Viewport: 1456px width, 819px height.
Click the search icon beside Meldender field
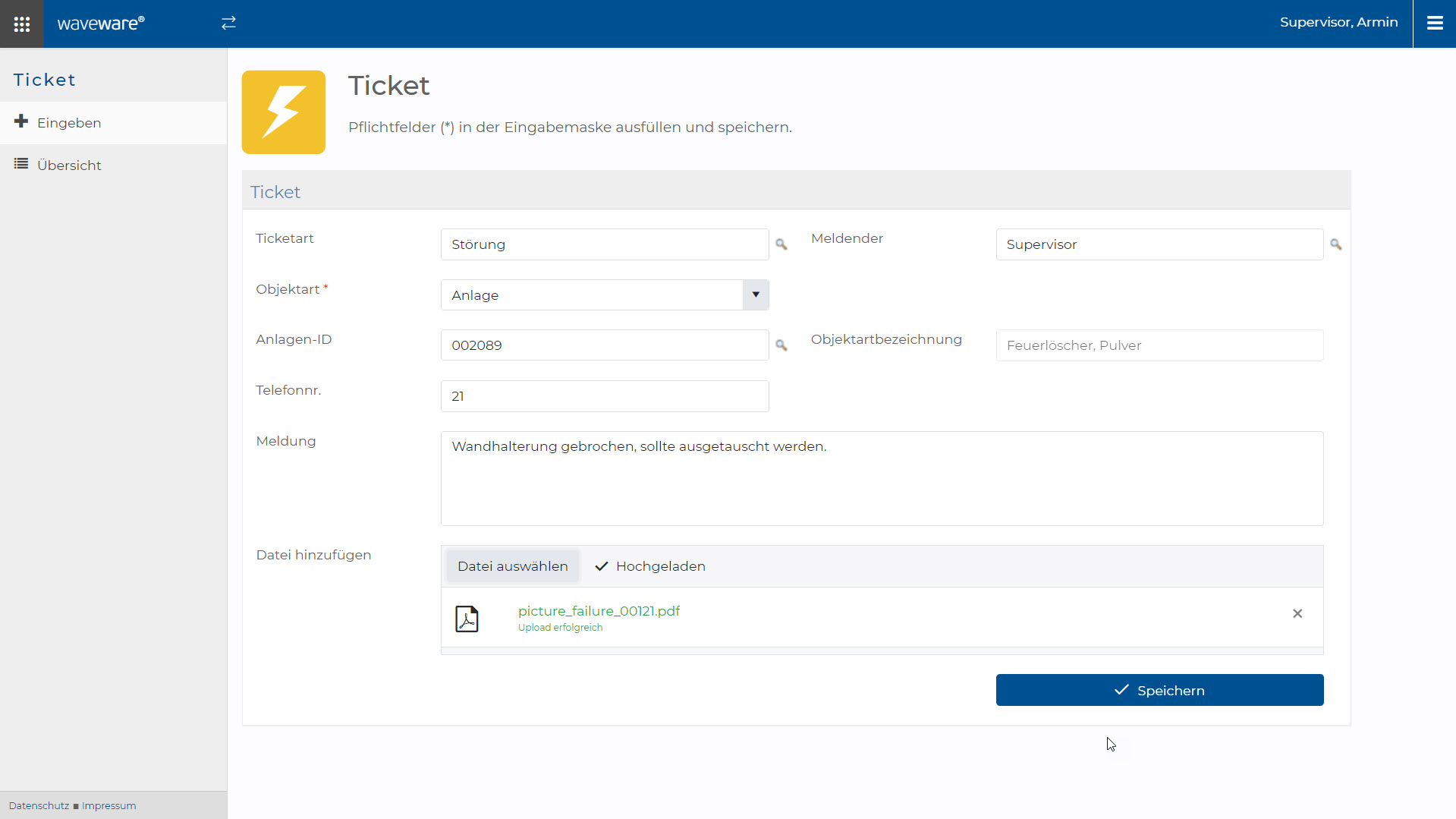[1335, 244]
